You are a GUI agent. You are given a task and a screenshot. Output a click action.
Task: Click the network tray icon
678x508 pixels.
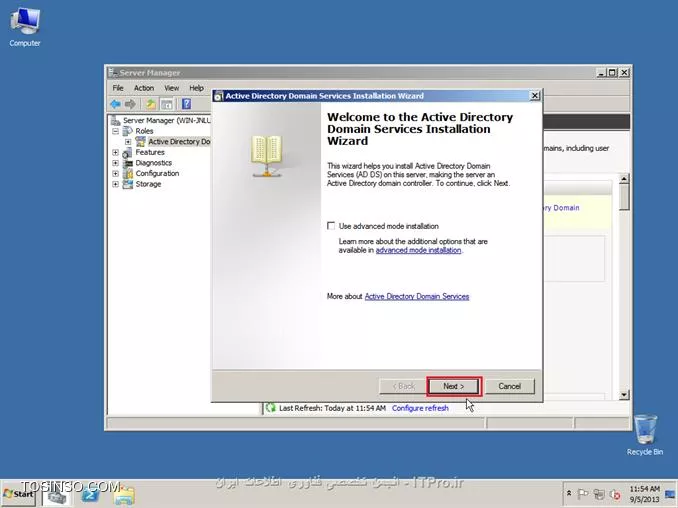599,494
